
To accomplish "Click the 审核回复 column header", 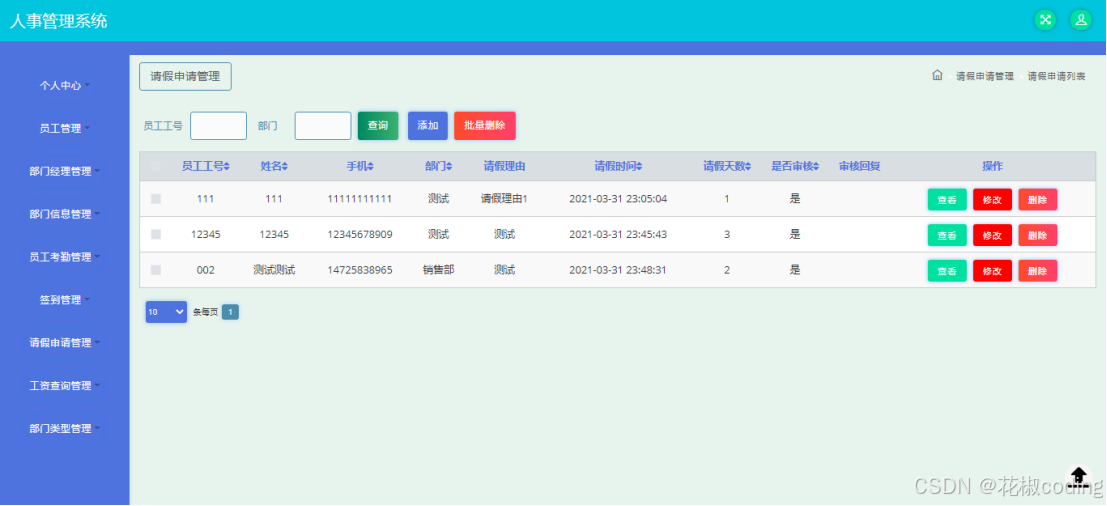I will [x=859, y=167].
